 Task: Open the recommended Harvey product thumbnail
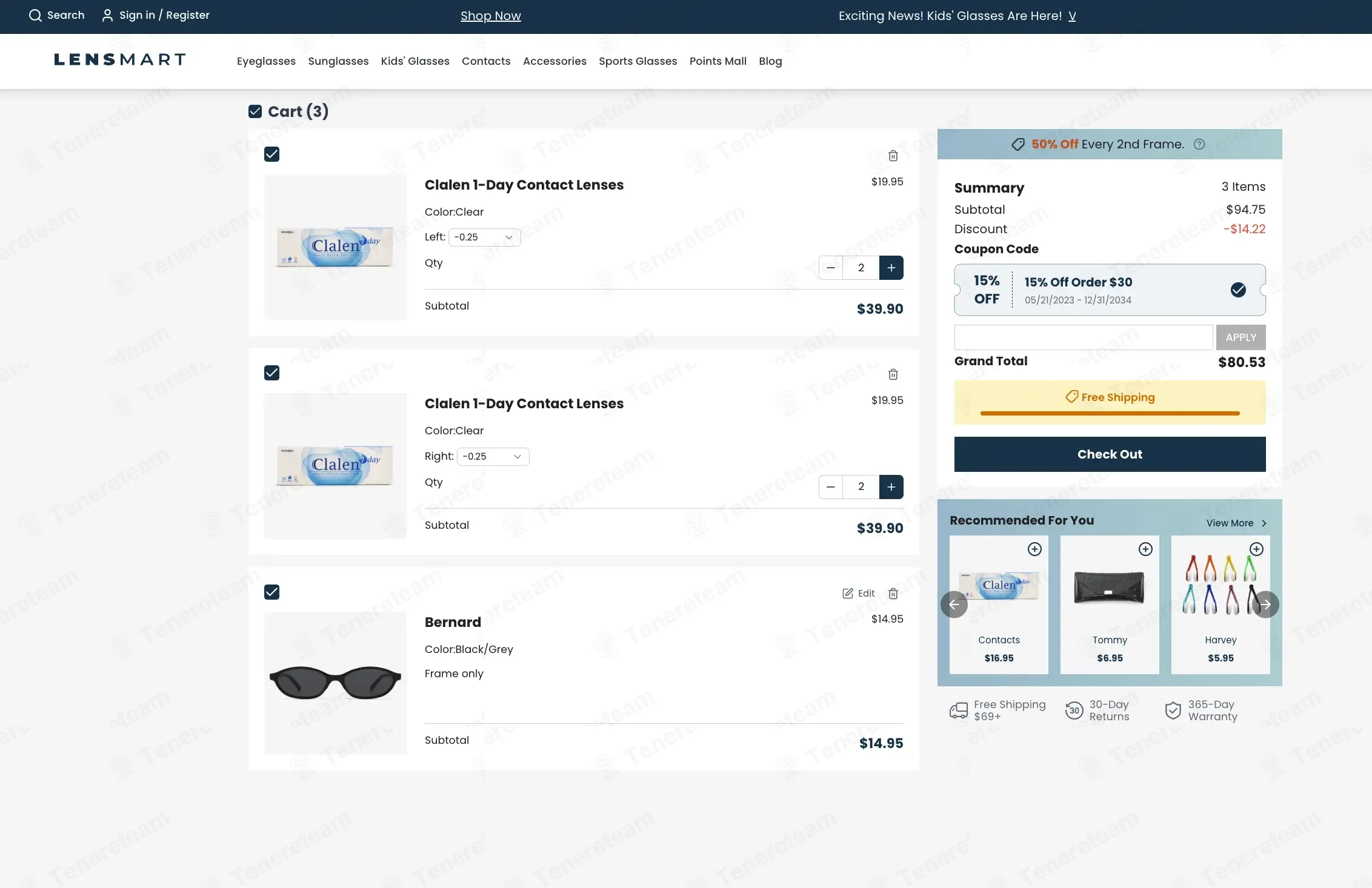coord(1220,585)
